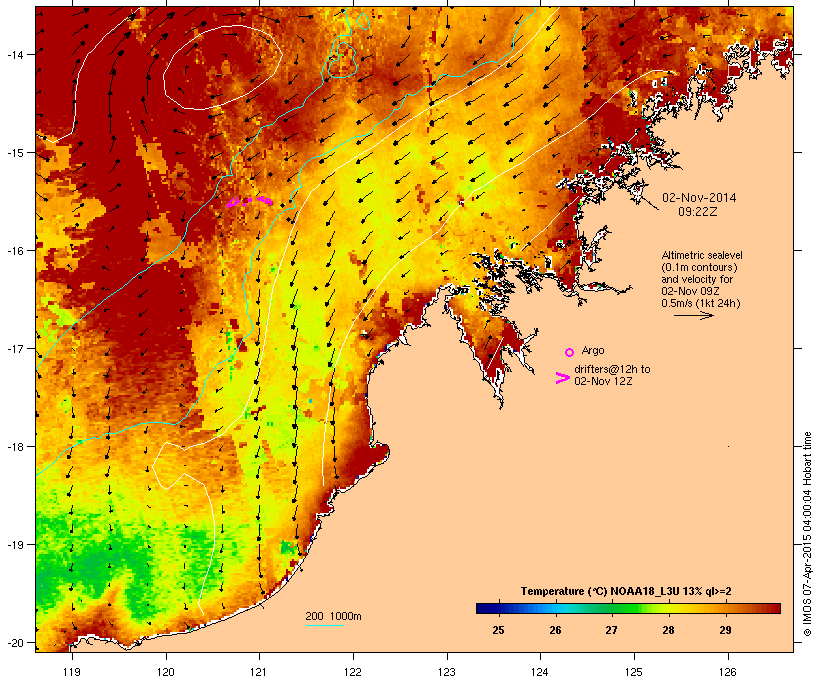Click the '200 1000m' depth contour label
820x680 pixels.
click(333, 616)
